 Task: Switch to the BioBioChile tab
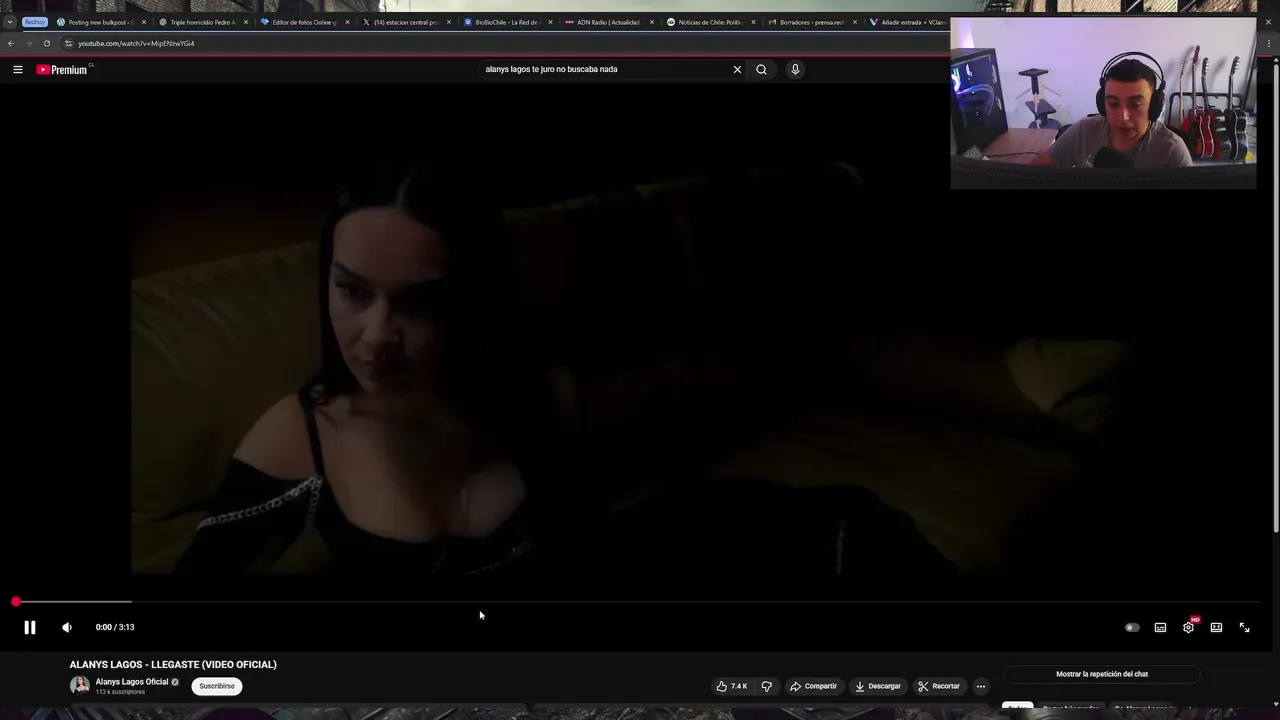point(507,22)
